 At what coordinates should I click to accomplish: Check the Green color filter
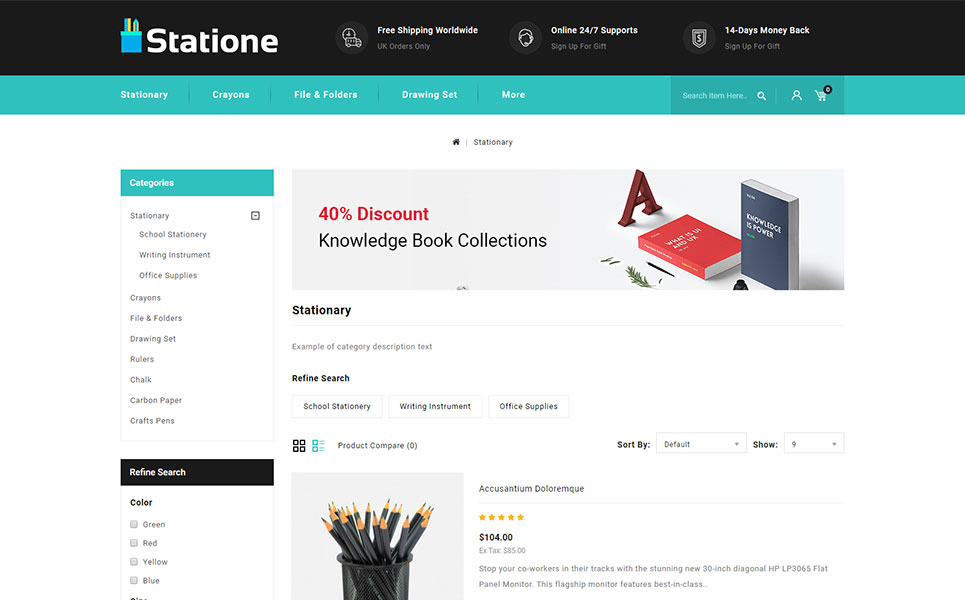134,524
